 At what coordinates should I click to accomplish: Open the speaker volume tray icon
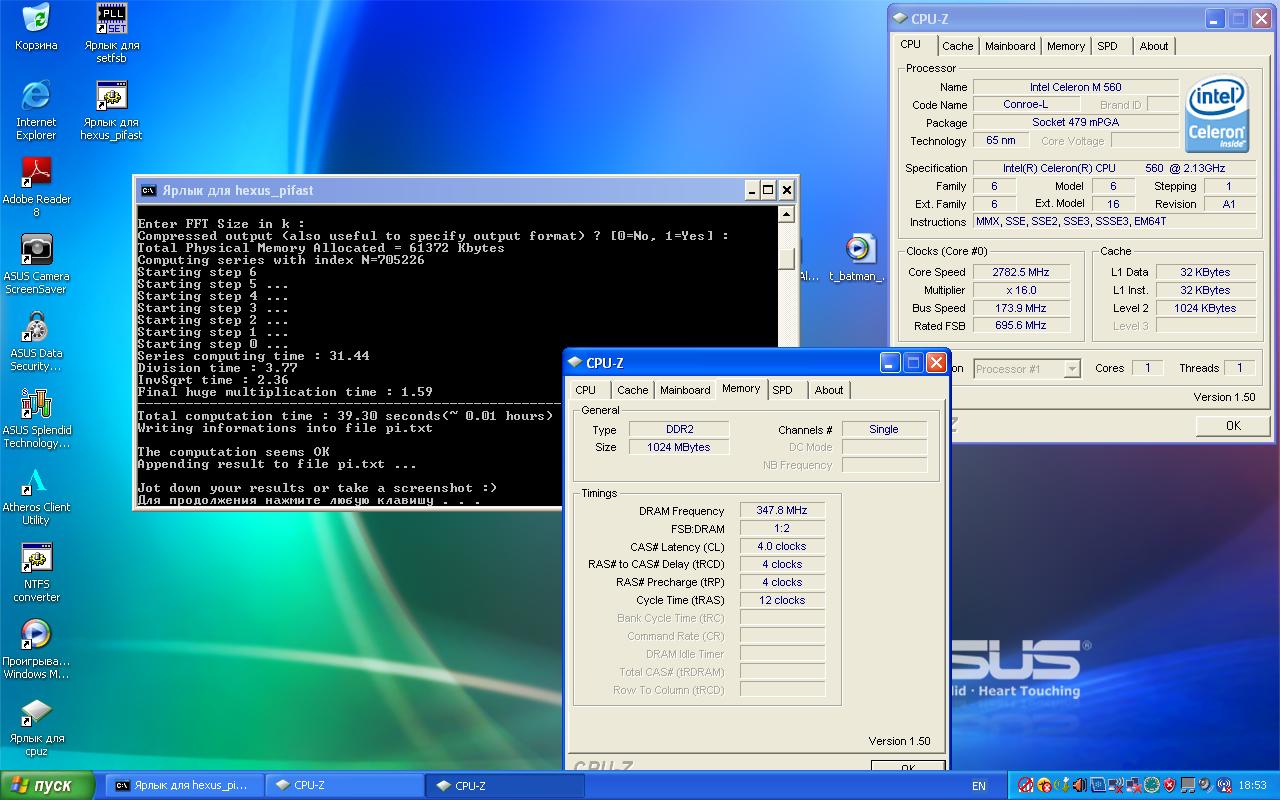(x=1207, y=785)
